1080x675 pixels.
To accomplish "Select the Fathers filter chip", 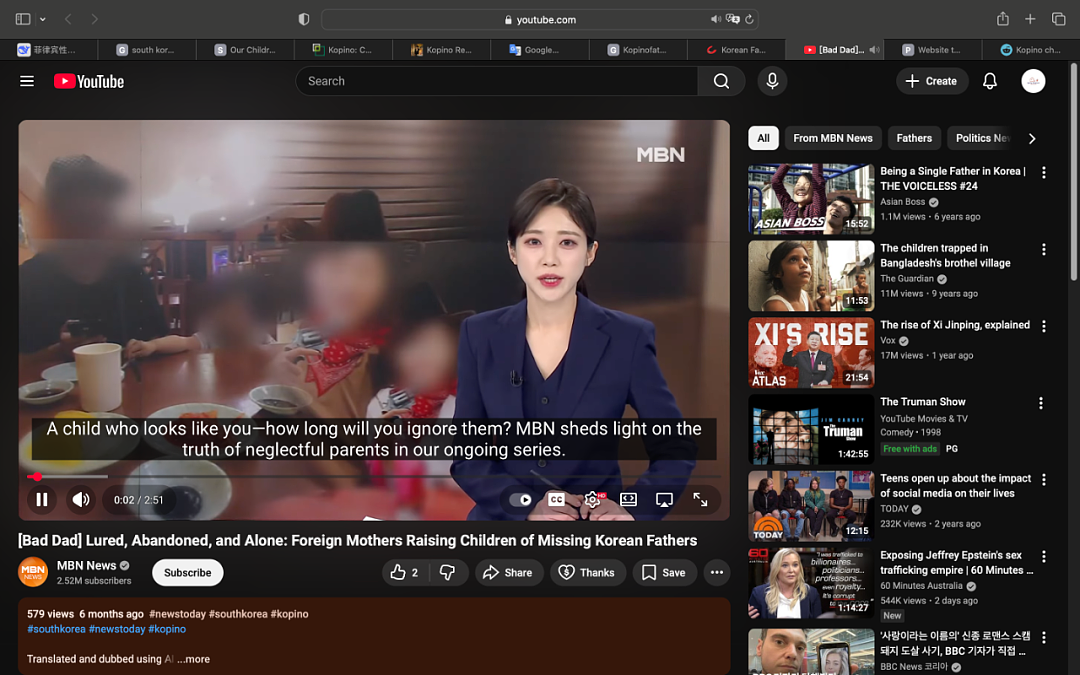I will click(914, 138).
